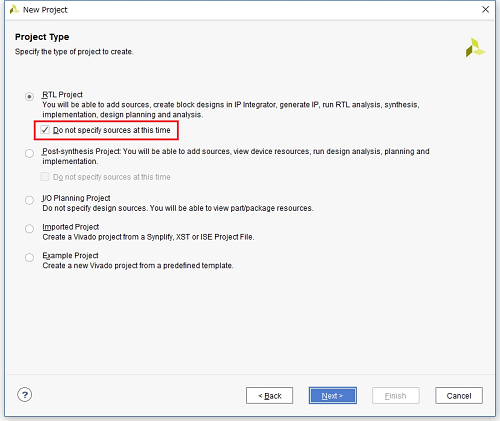Choose the Example Project radio button
The width and height of the screenshot is (500, 421).
(29, 257)
